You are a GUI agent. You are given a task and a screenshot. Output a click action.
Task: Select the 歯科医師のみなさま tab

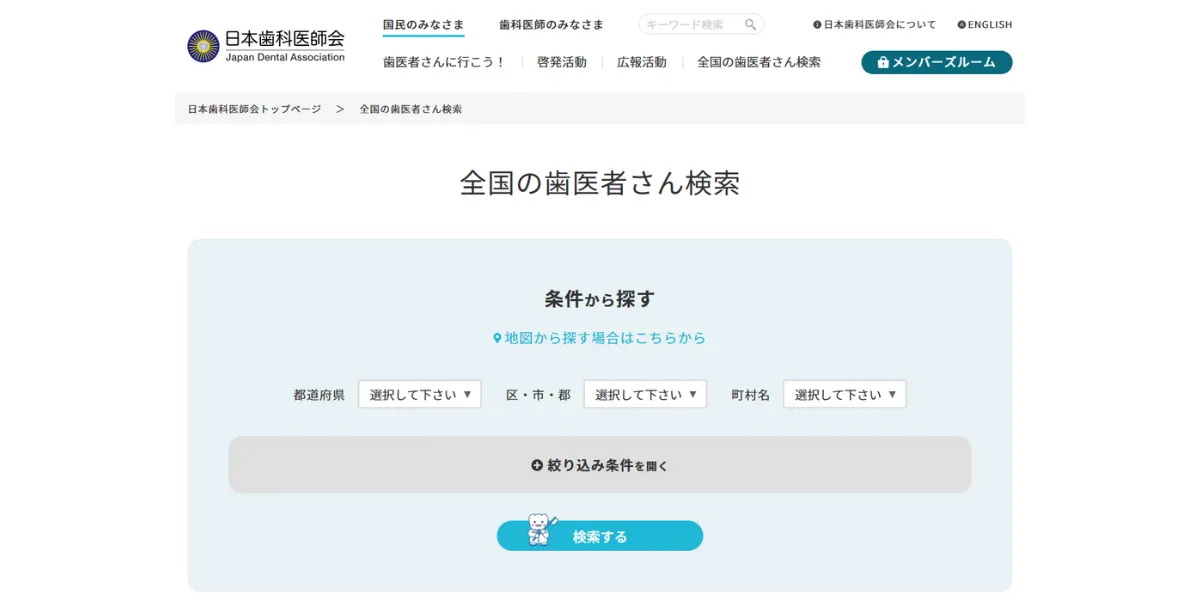[x=552, y=24]
